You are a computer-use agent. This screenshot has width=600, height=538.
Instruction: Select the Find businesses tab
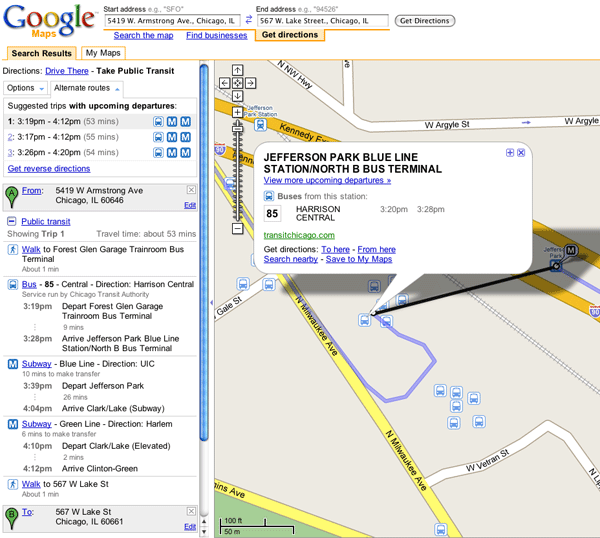217,35
